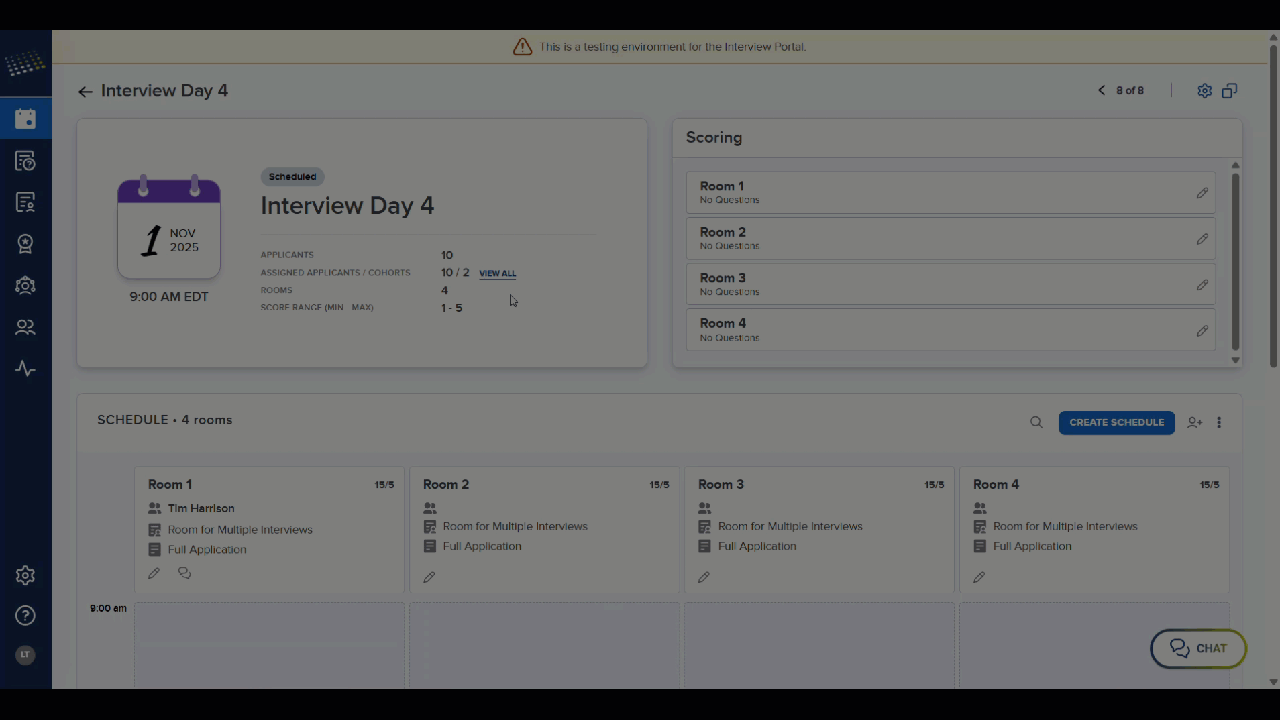Click the add-person icon beside Create Schedule
This screenshot has height=720, width=1280.
coord(1194,422)
